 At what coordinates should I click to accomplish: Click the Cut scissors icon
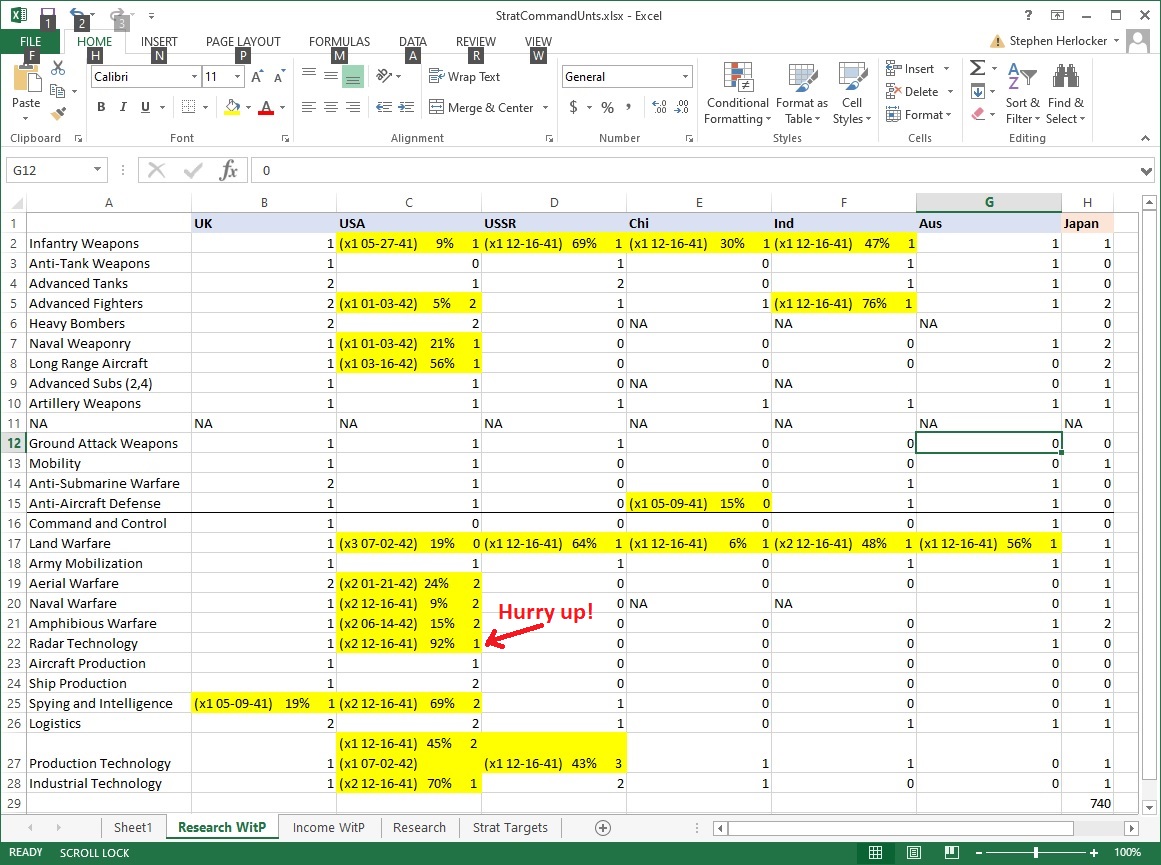click(58, 69)
